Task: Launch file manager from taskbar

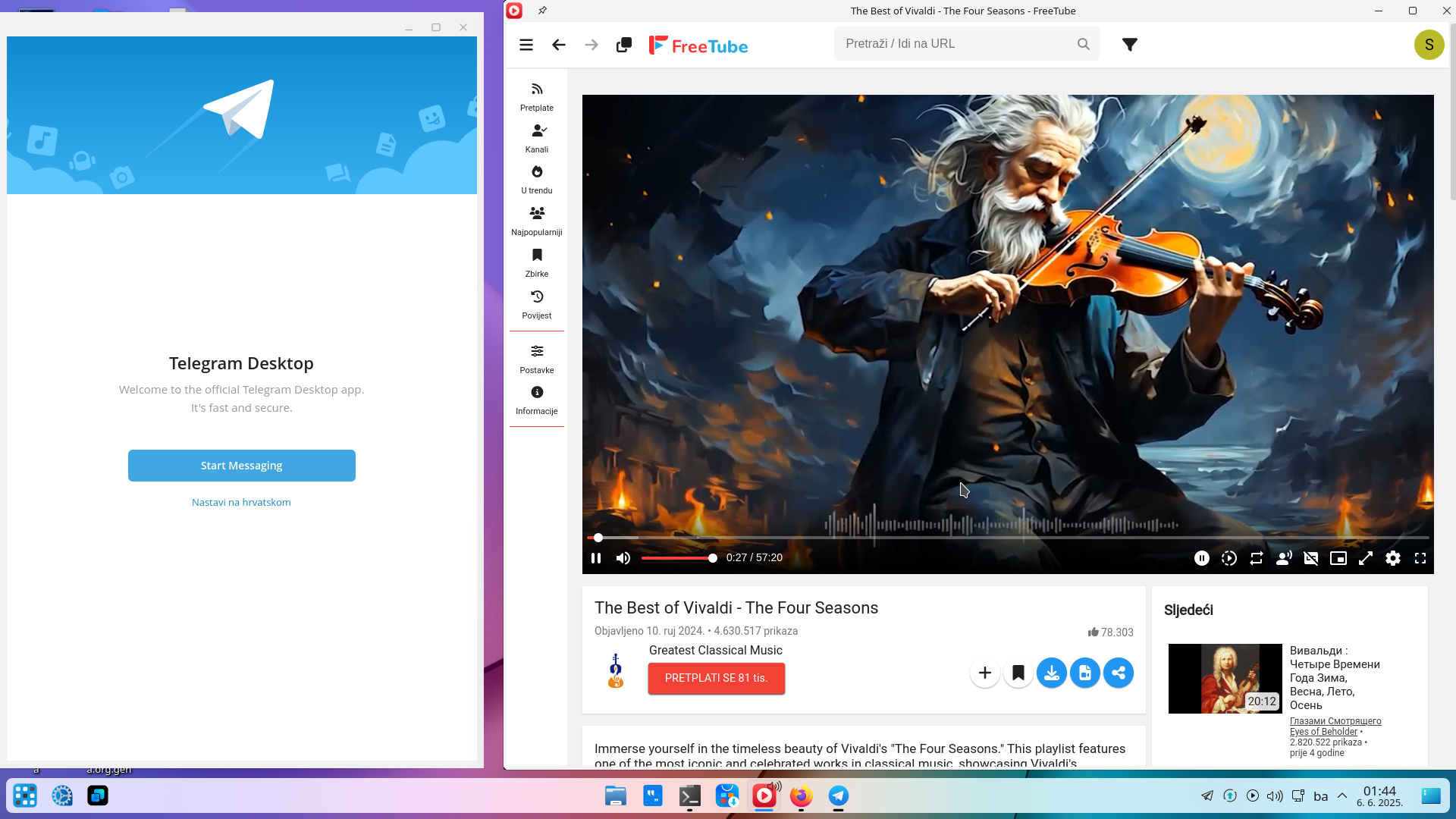Action: (616, 795)
